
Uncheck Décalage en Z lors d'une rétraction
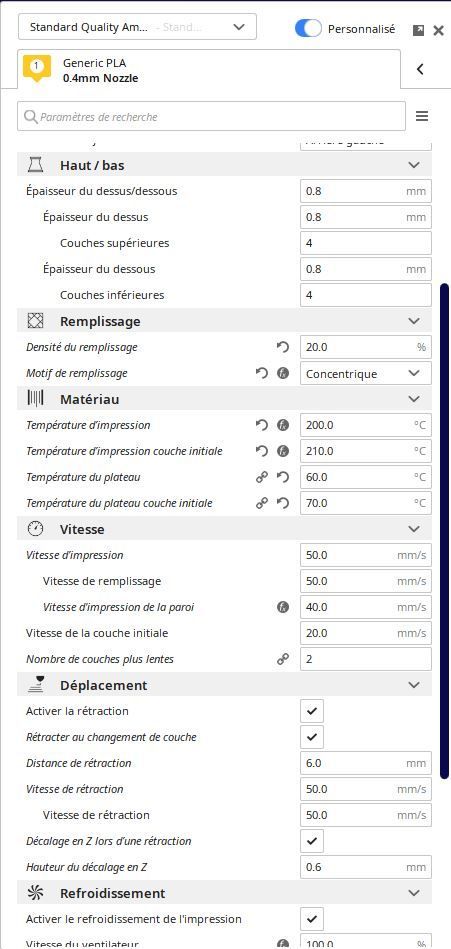[312, 841]
